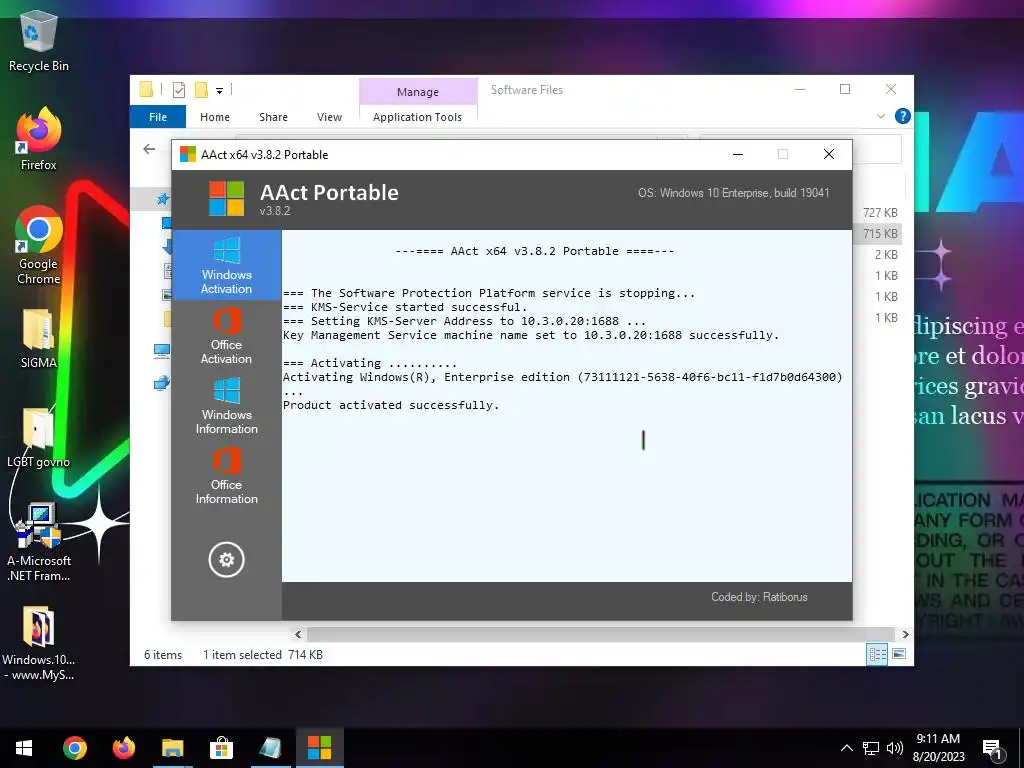This screenshot has height=768, width=1024.
Task: Select Windows Activation in AAct sidebar
Action: coord(226,265)
